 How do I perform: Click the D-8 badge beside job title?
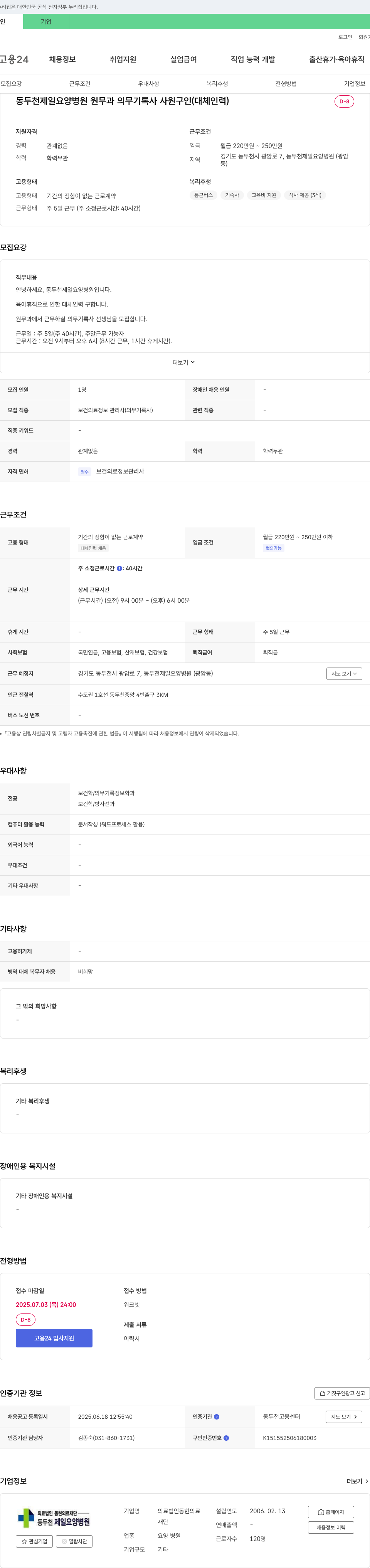(345, 101)
